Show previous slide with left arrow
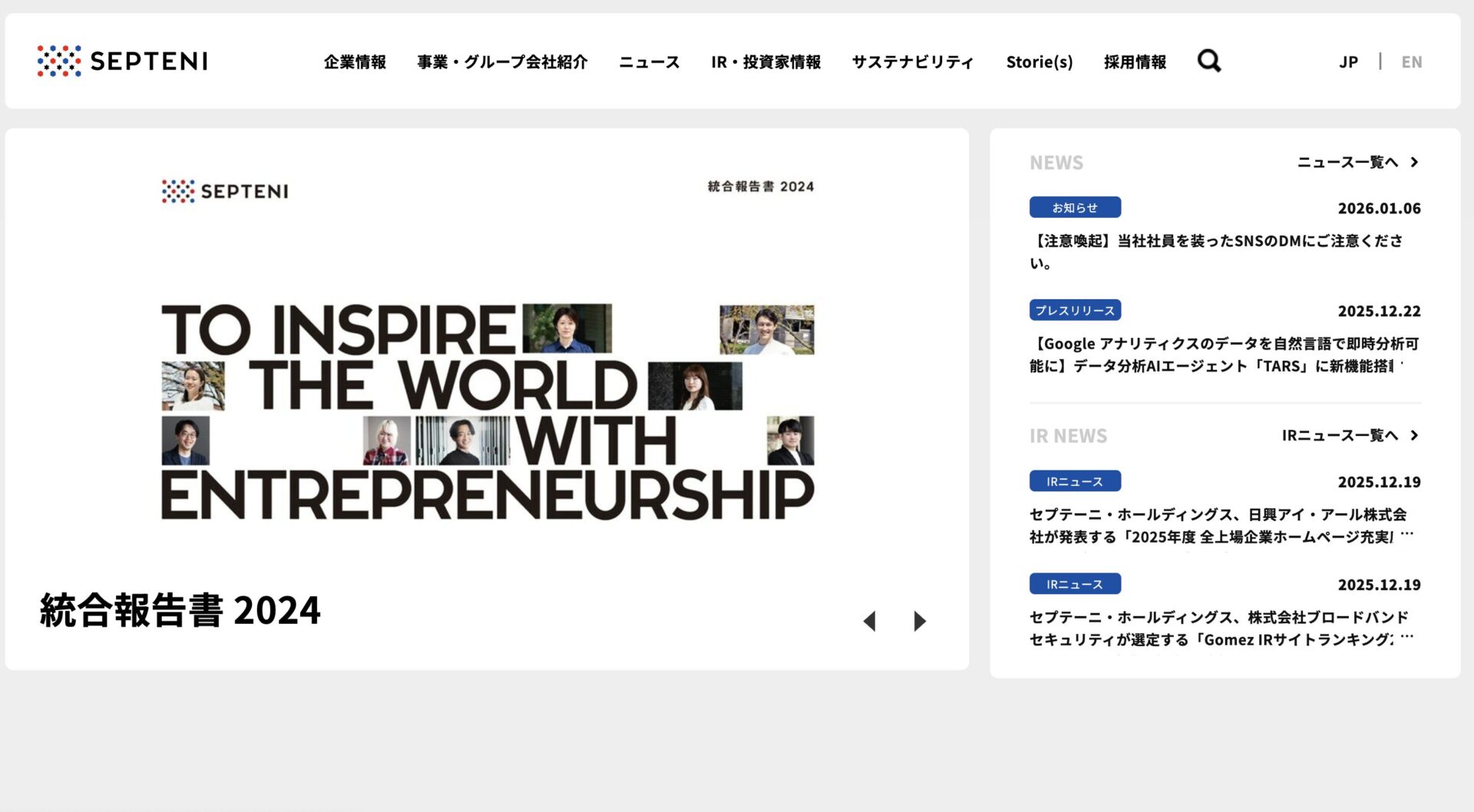The image size is (1474, 812). [x=870, y=621]
